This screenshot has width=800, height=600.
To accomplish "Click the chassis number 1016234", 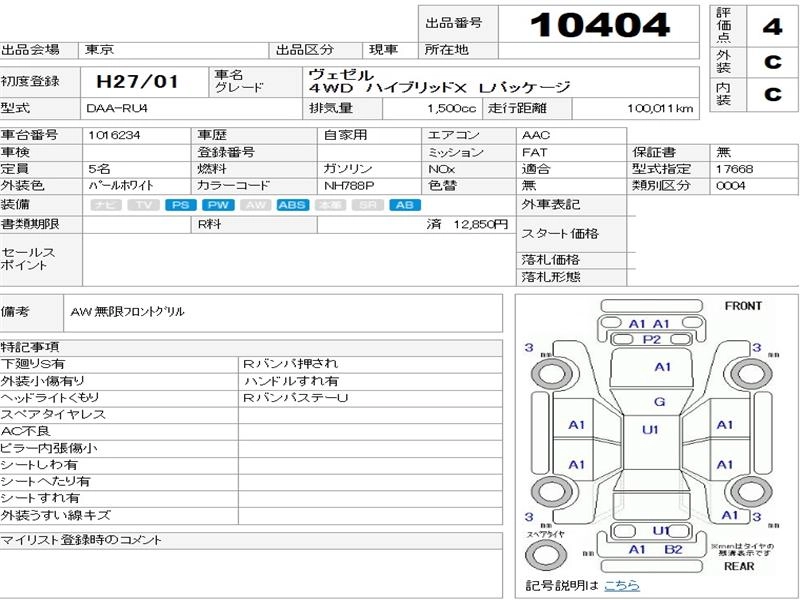I will pyautogui.click(x=114, y=135).
